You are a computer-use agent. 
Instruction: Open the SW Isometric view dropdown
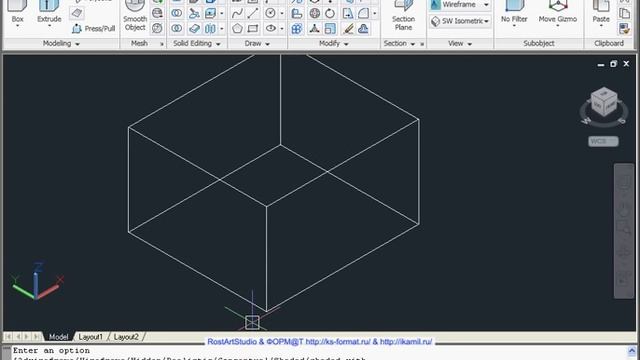(460, 21)
